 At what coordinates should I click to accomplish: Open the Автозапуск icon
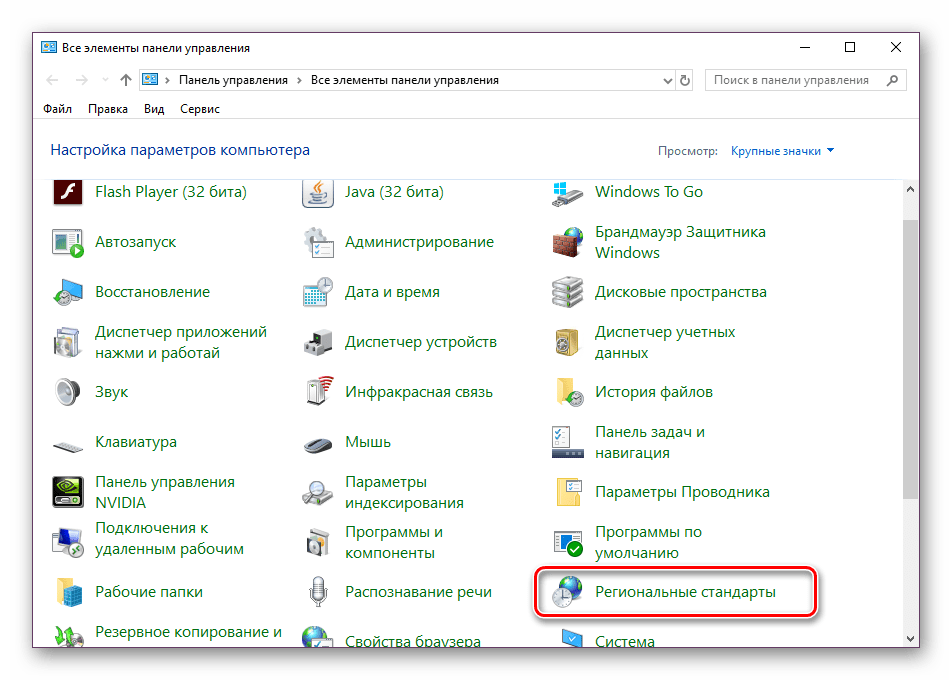(x=67, y=243)
